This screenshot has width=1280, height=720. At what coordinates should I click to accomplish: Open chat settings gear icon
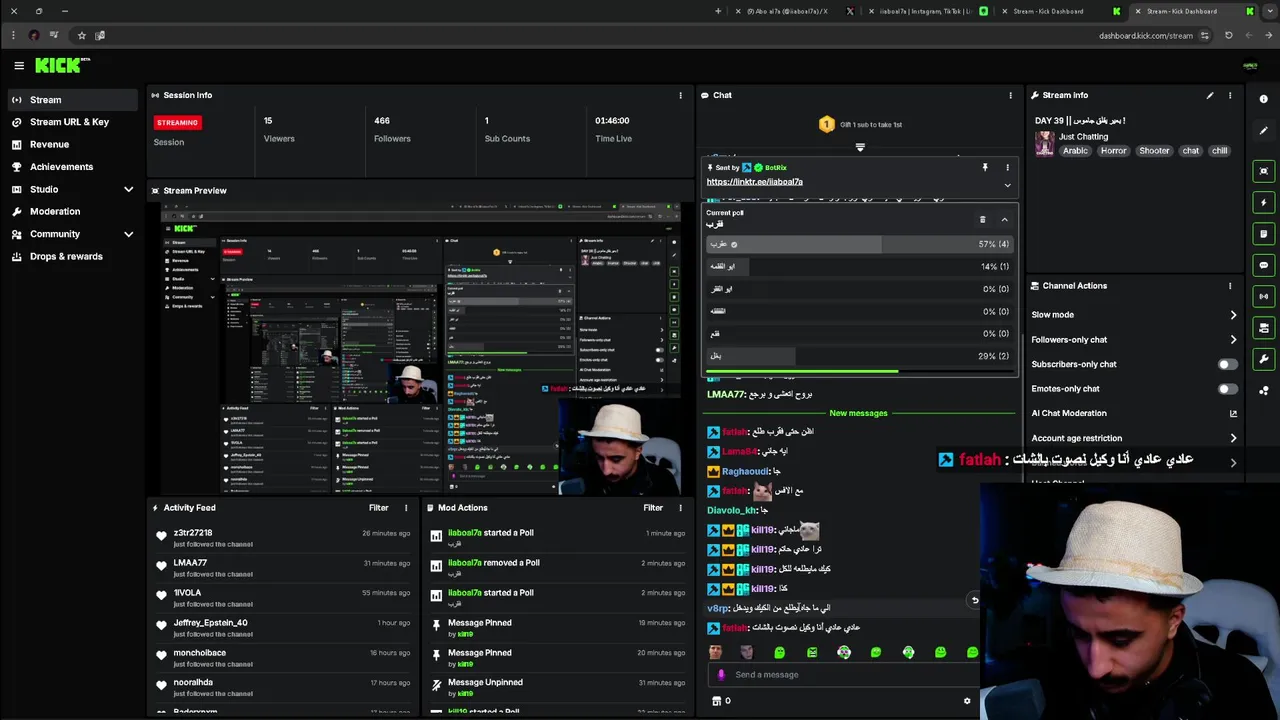tap(967, 701)
